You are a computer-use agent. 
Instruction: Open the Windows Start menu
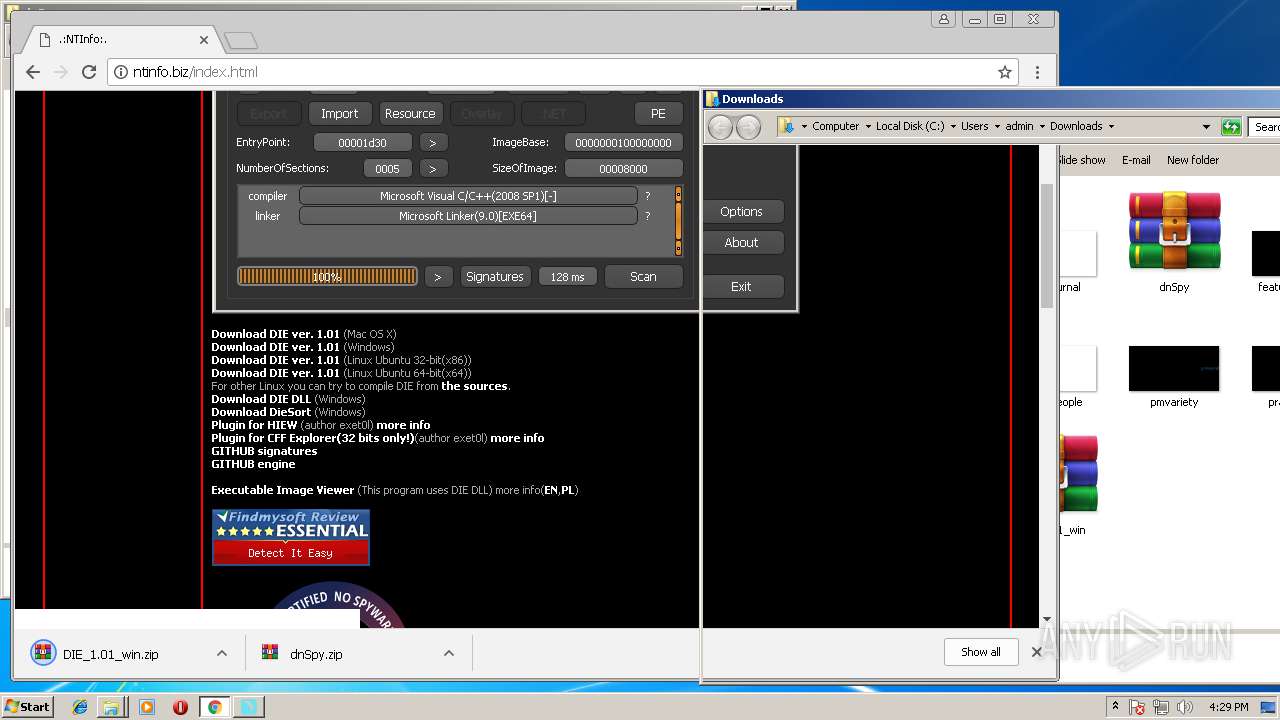[x=27, y=706]
